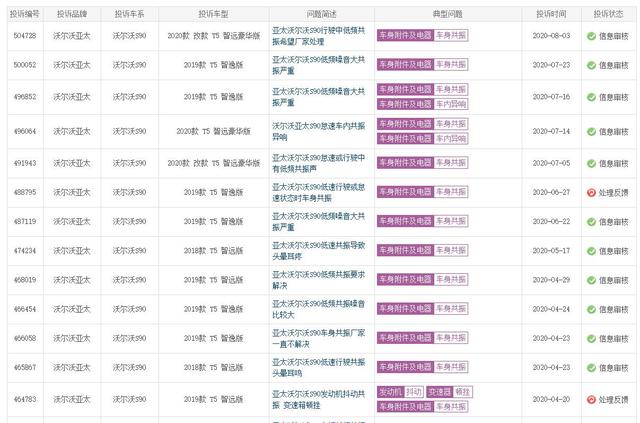Click 信息审核 status text in row 466454
This screenshot has width=640, height=423.
[613, 309]
